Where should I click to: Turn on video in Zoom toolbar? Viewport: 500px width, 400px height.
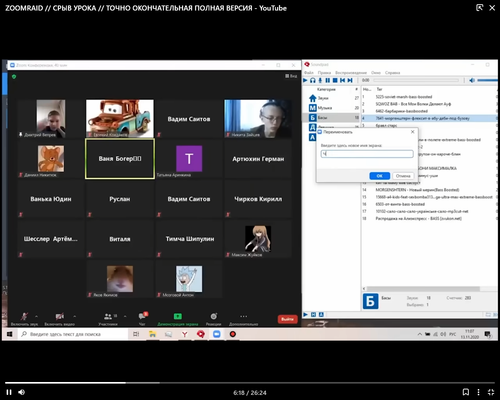coord(59,318)
